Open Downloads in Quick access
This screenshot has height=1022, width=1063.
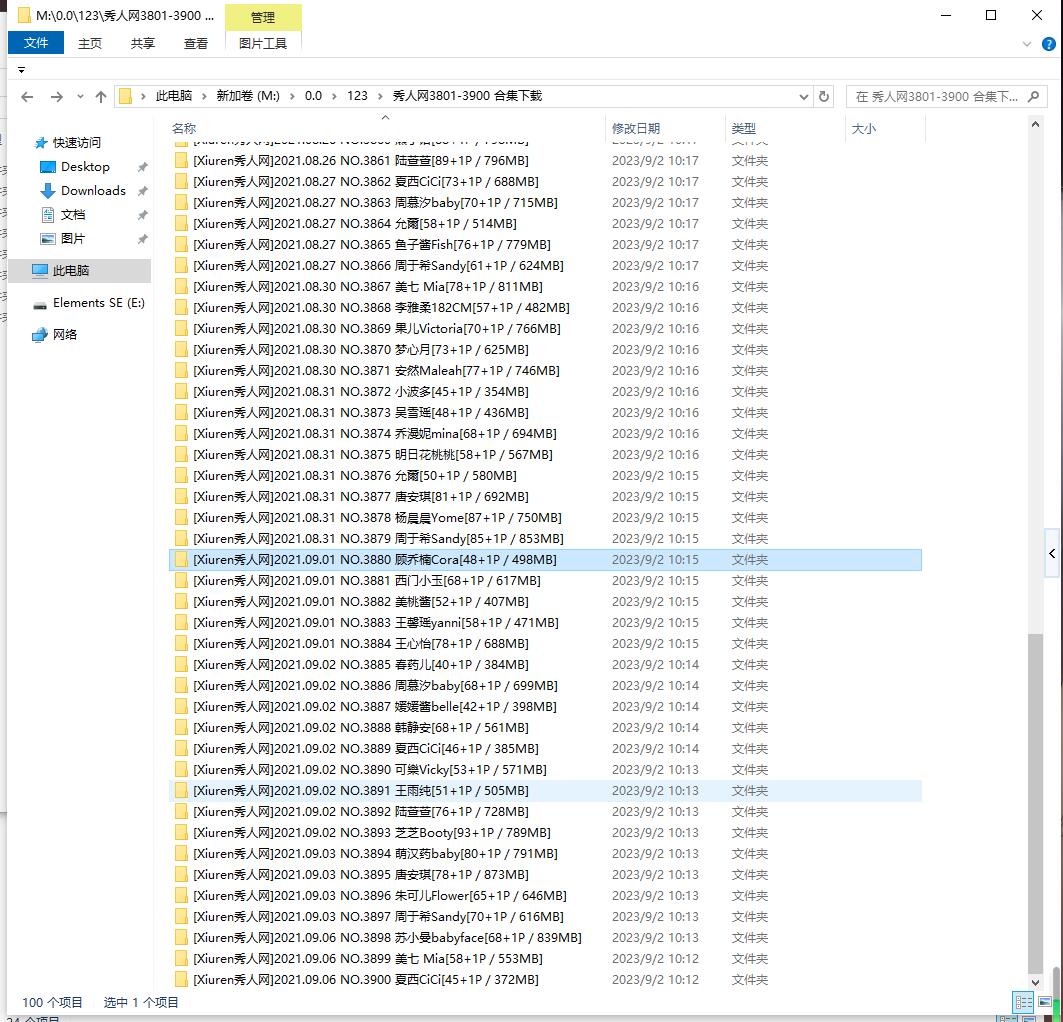point(93,191)
